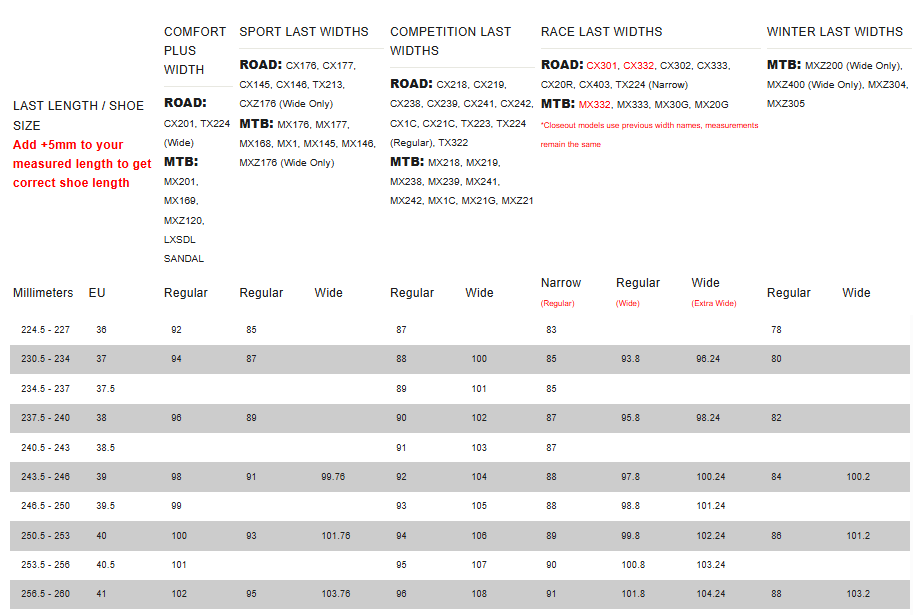
Task: Click the red closeout models note
Action: point(649,134)
